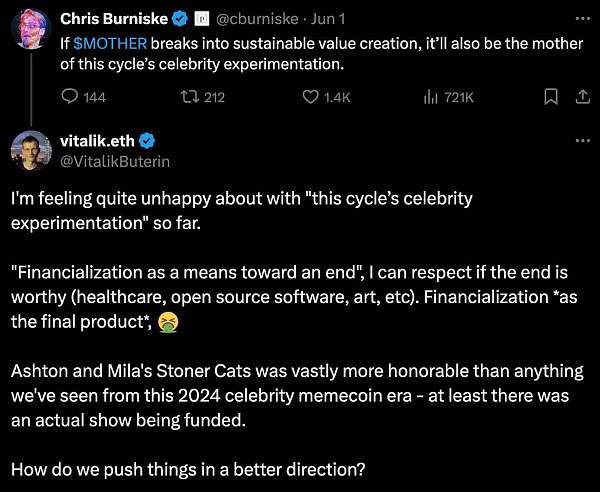Share Chris Burniske's tweet

581,97
